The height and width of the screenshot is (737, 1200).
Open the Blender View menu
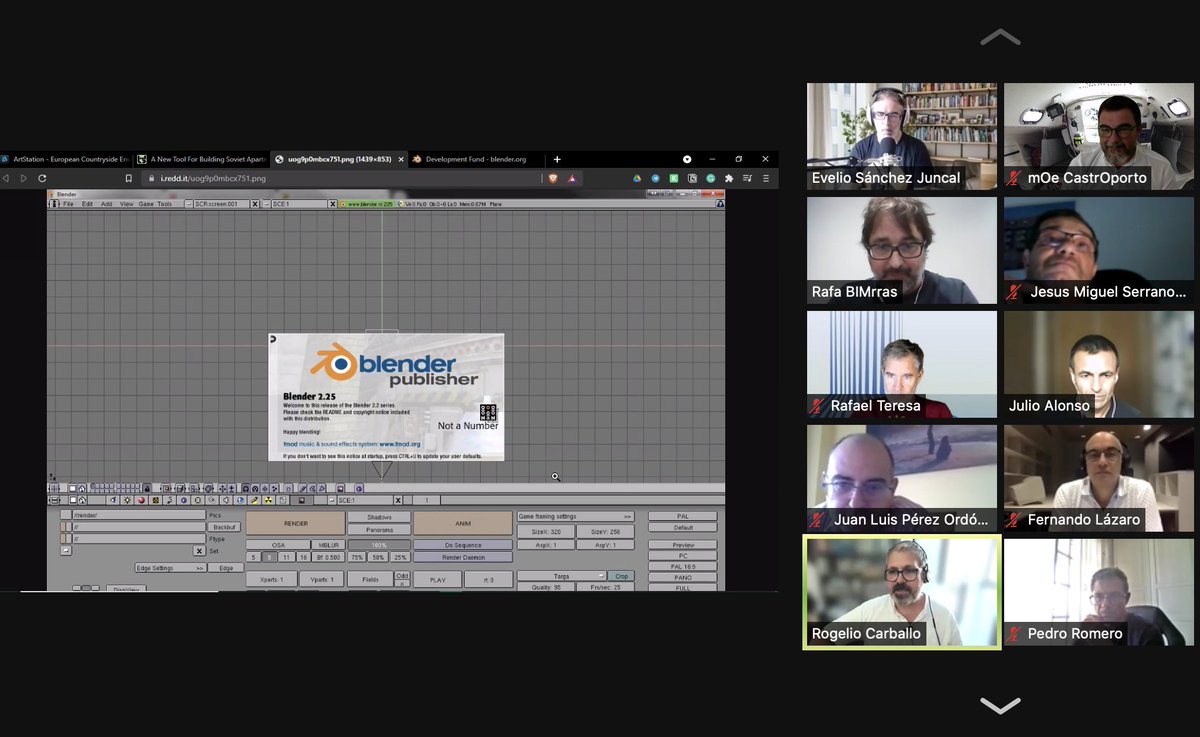(127, 204)
